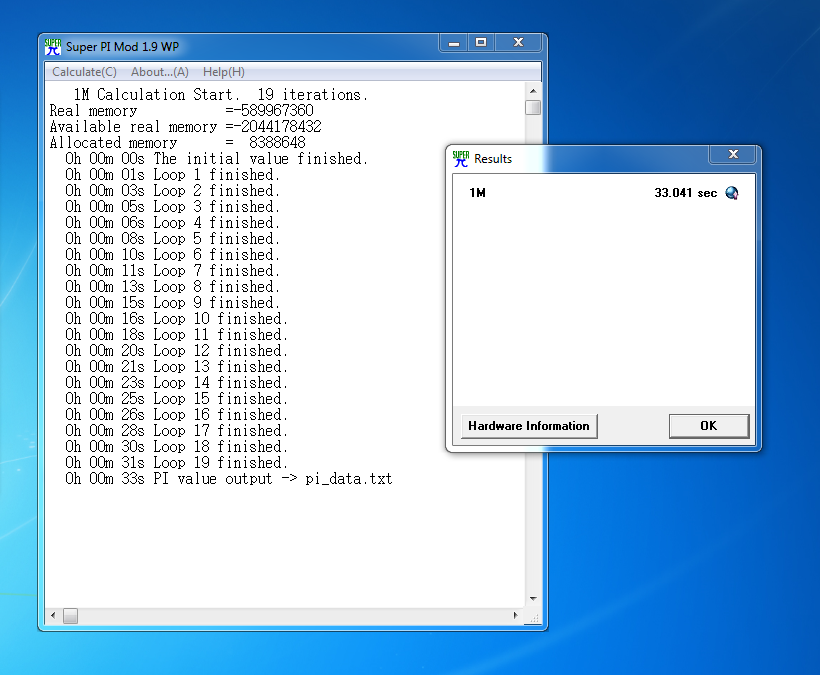Image resolution: width=820 pixels, height=675 pixels.
Task: Click the Super PI Mod title bar icon
Action: (53, 47)
